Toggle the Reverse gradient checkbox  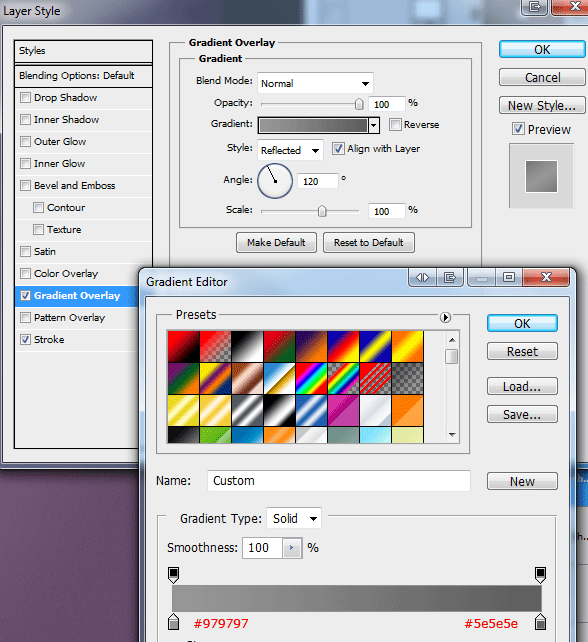[395, 124]
